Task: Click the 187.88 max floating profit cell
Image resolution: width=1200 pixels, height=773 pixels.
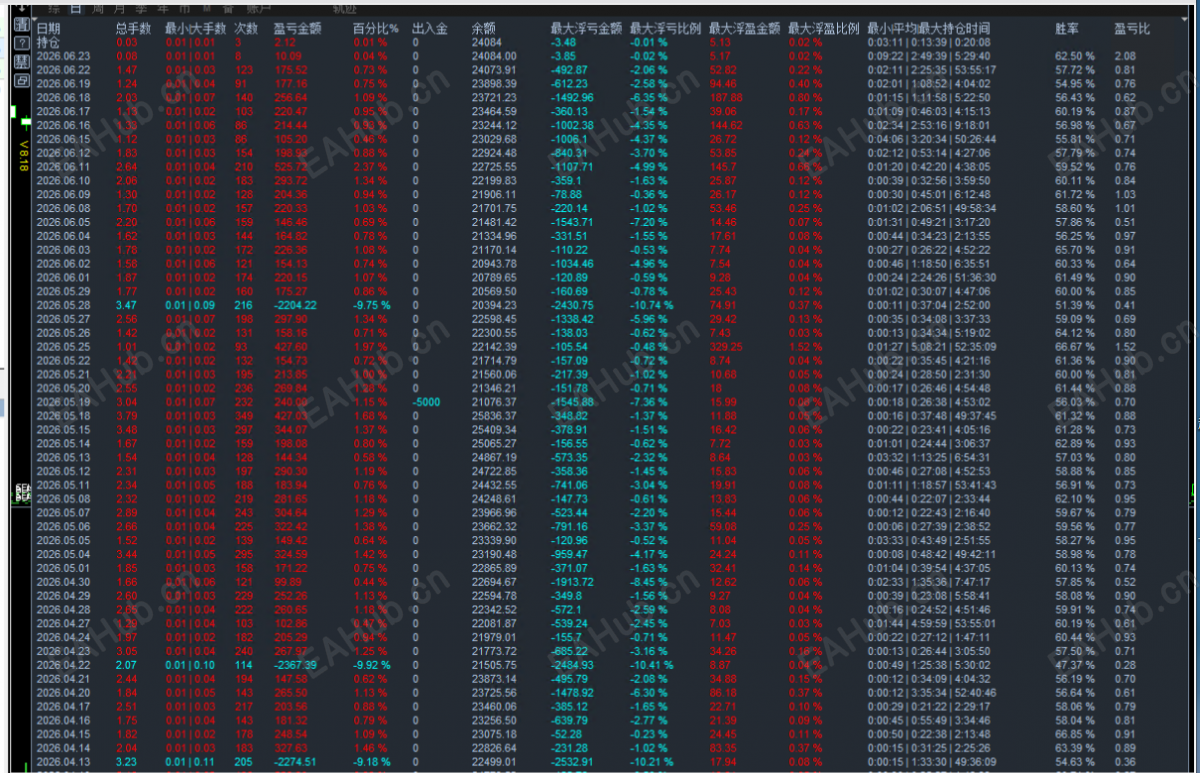Action: [725, 98]
